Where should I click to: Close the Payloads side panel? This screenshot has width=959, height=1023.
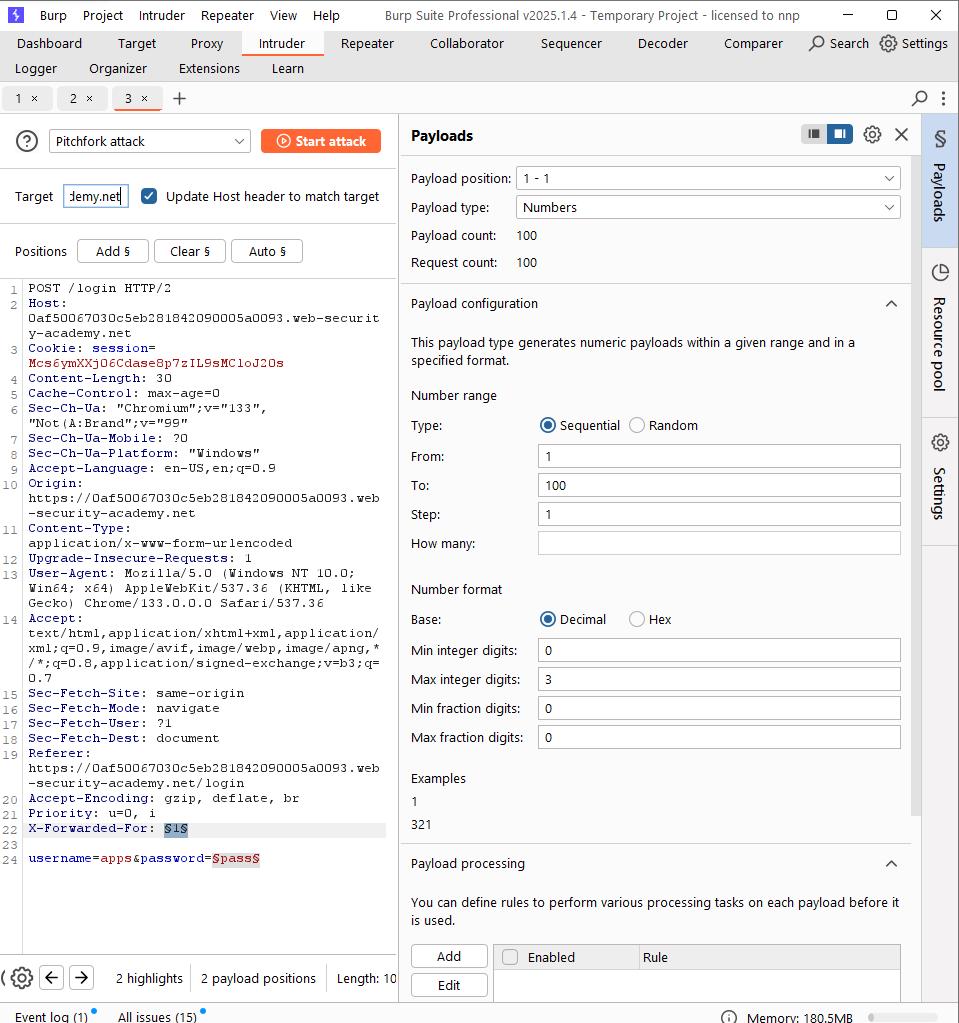pyautogui.click(x=902, y=134)
